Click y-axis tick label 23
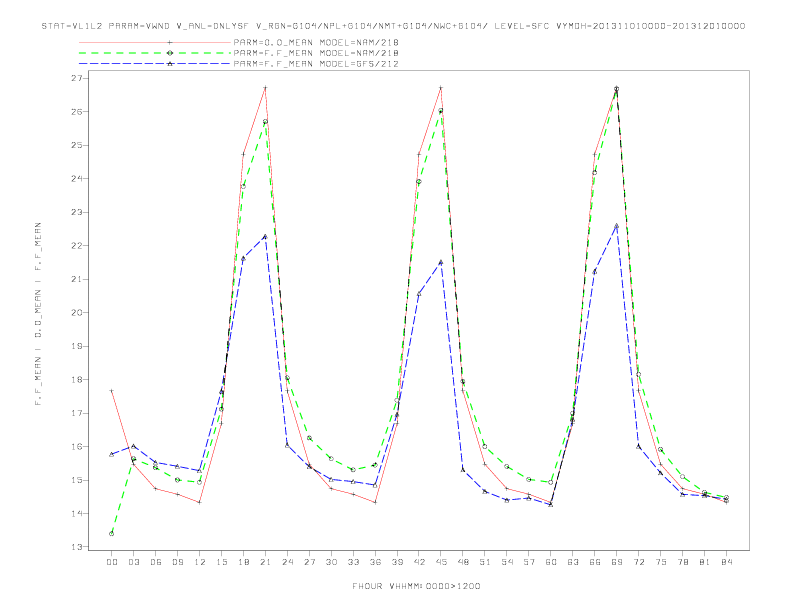This screenshot has height=612, width=792. pyautogui.click(x=77, y=212)
